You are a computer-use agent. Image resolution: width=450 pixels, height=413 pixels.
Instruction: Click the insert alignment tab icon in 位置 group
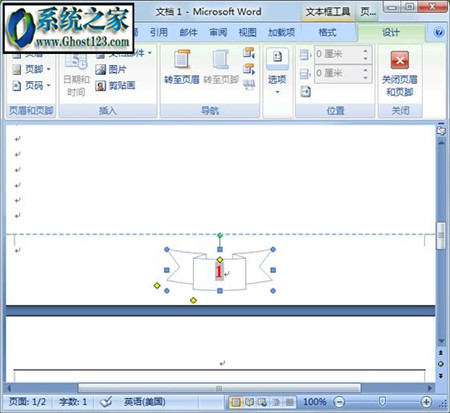[x=305, y=91]
